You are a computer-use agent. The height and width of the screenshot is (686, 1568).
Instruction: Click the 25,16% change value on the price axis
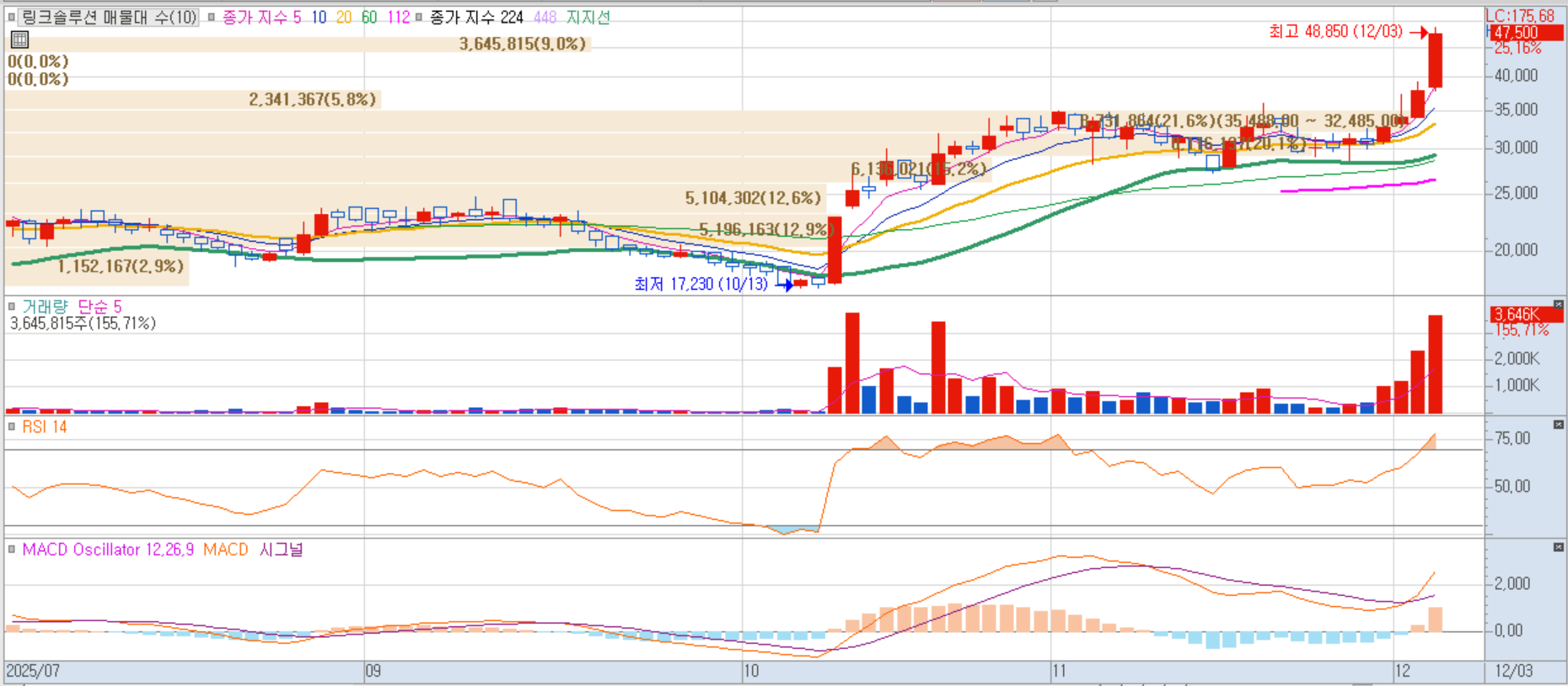[1517, 48]
